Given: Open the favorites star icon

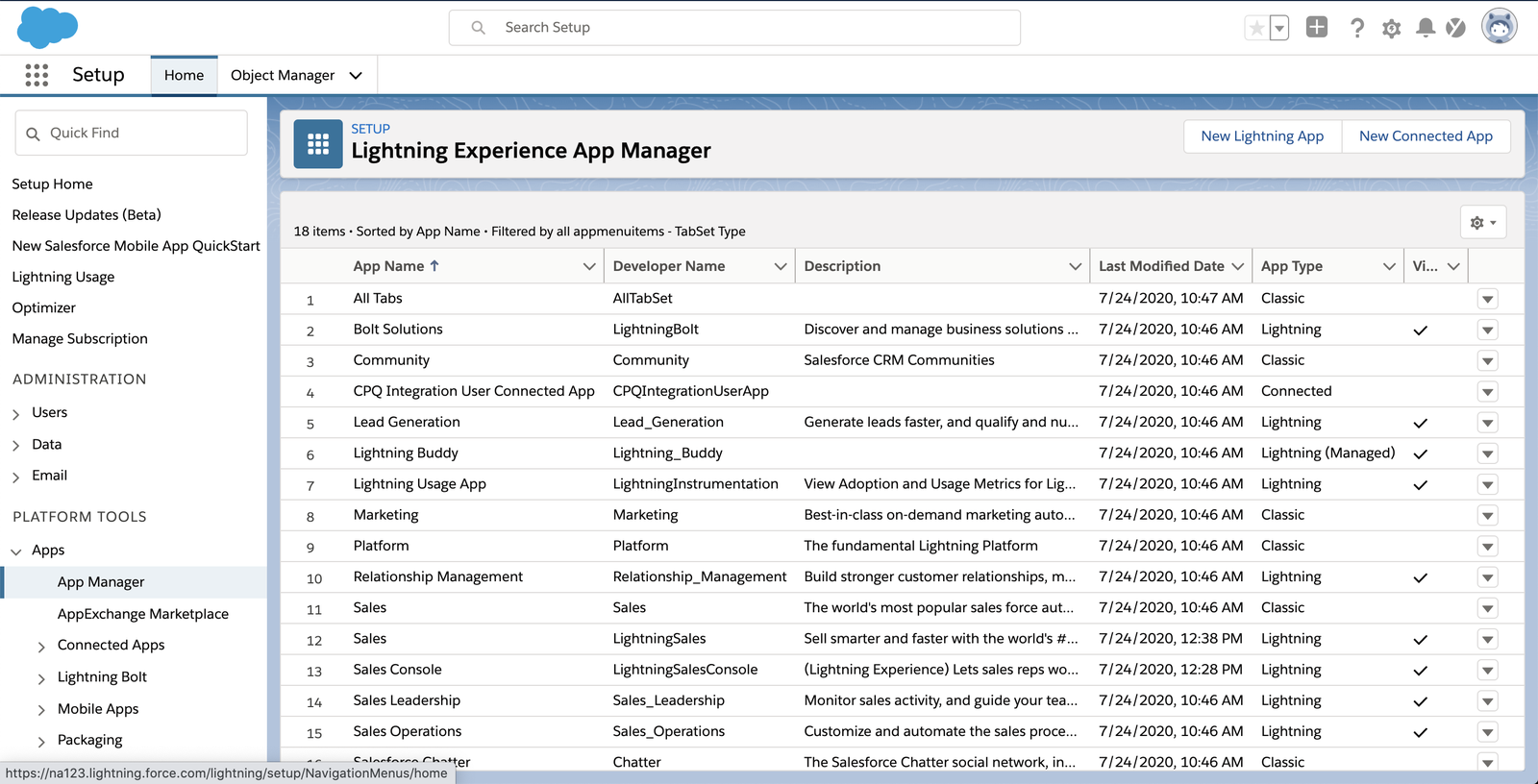Looking at the screenshot, I should coord(1256,28).
